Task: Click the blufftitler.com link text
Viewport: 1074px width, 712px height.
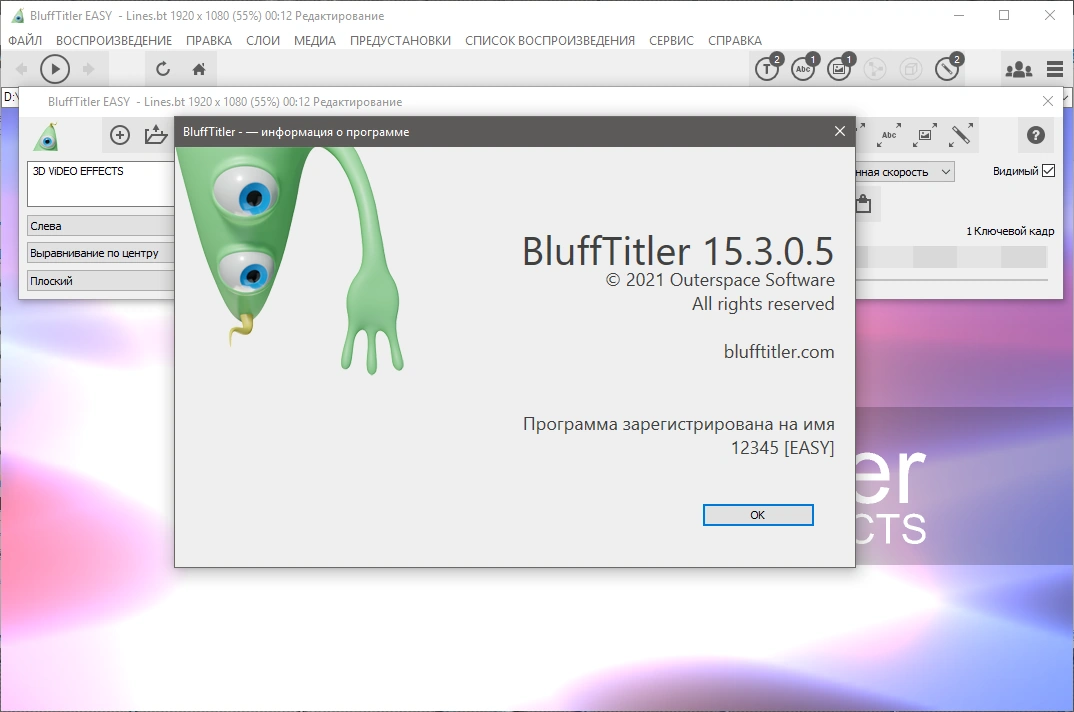Action: pyautogui.click(x=779, y=352)
